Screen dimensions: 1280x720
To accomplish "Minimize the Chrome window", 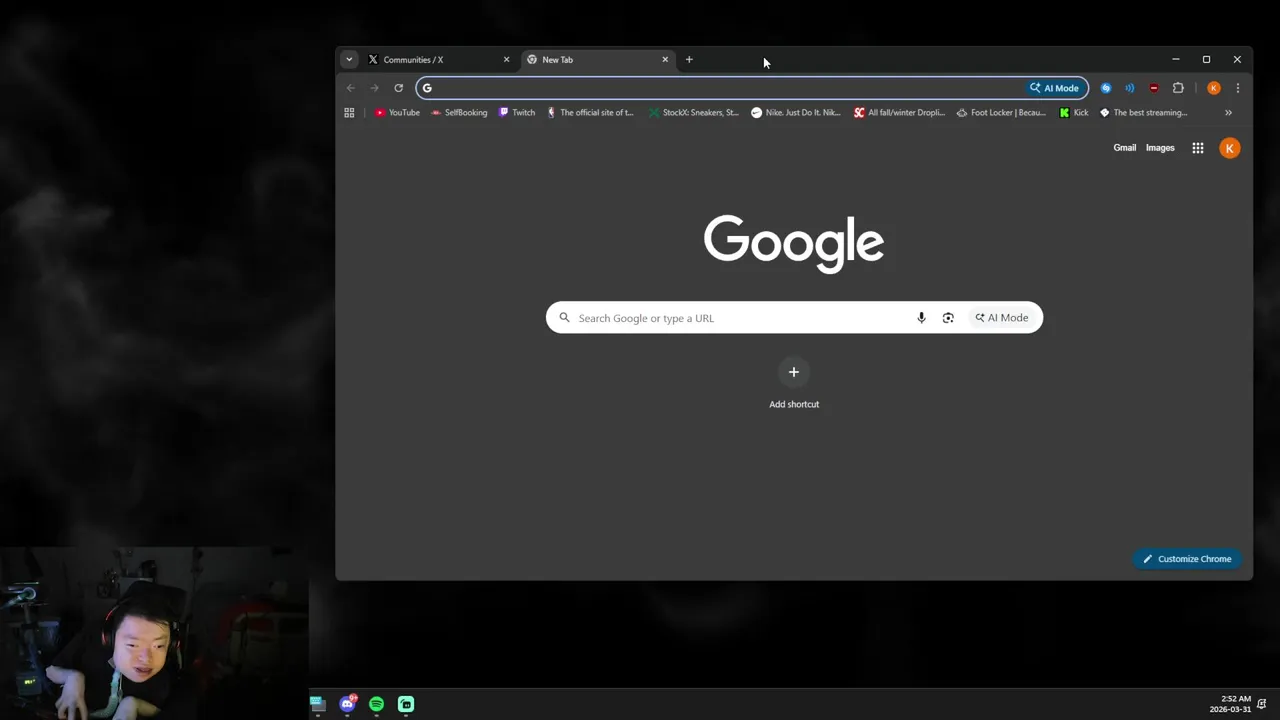I will (x=1176, y=60).
